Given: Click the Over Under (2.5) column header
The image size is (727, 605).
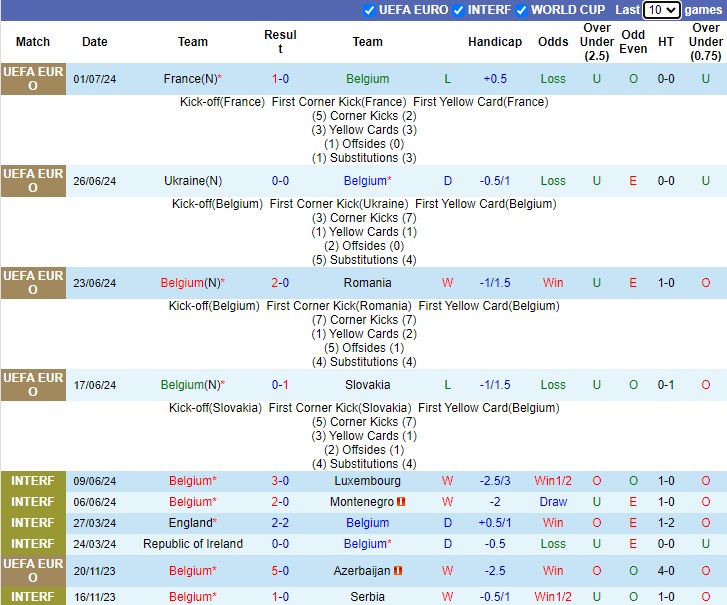Looking at the screenshot, I should point(597,42).
